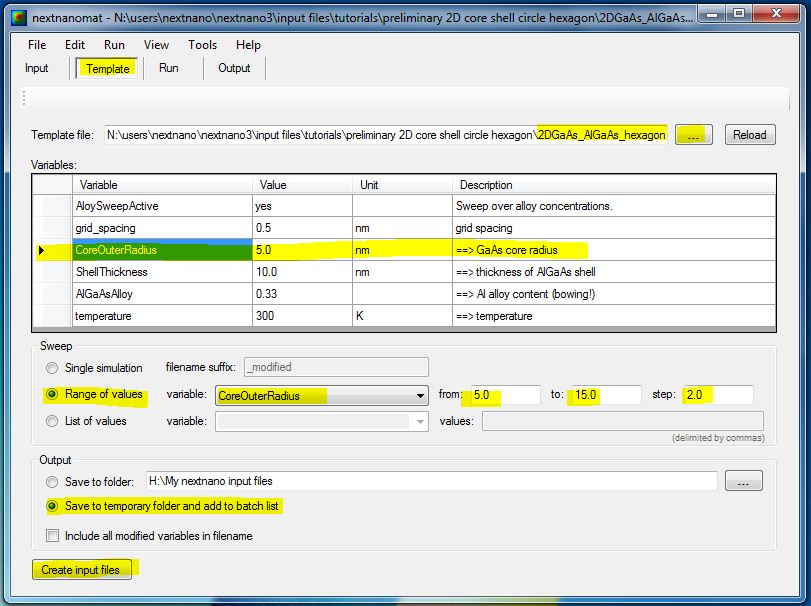Click the temperature value cell 300
The height and width of the screenshot is (606, 811).
300,316
